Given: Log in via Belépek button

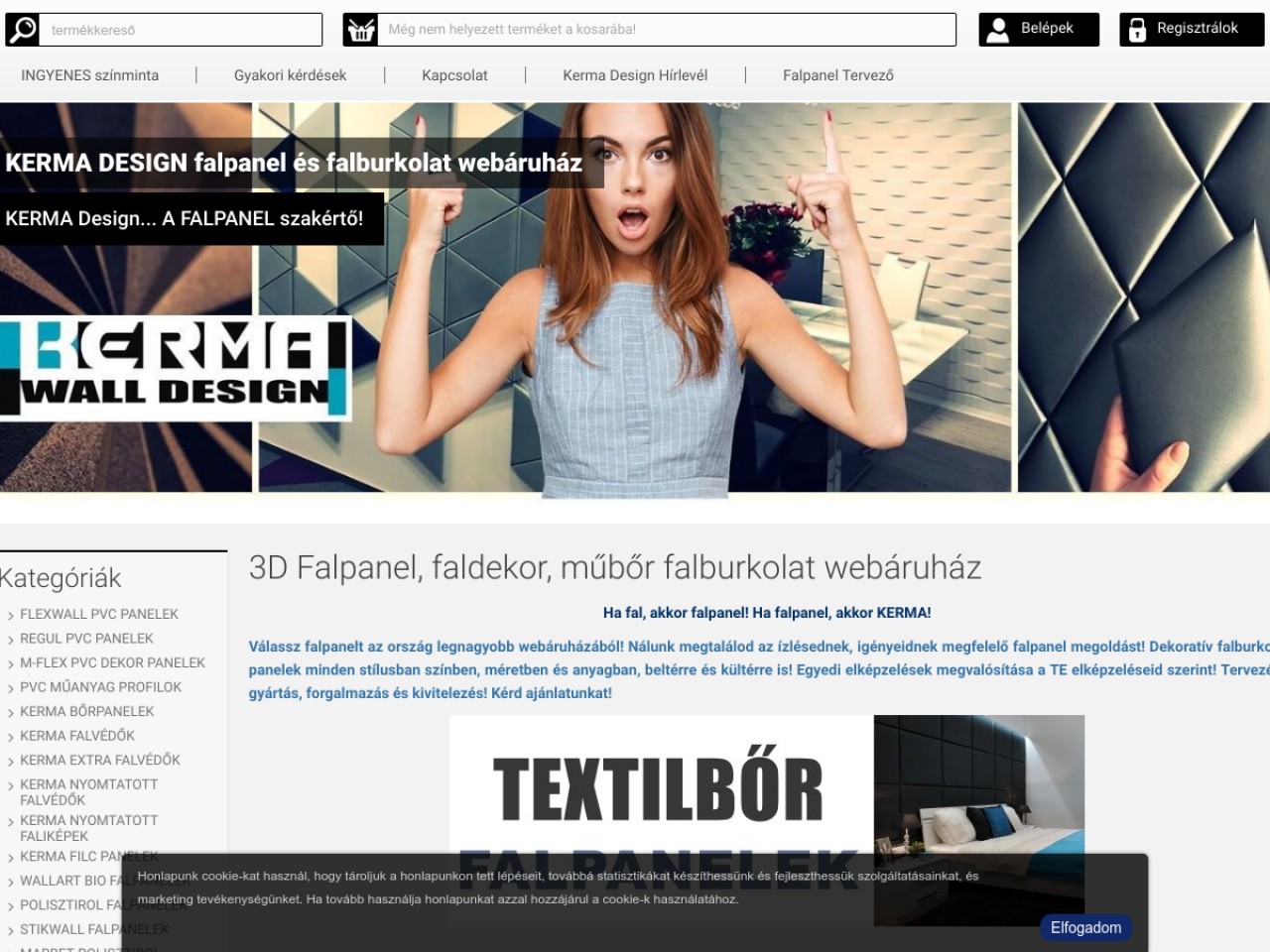Looking at the screenshot, I should (1039, 29).
